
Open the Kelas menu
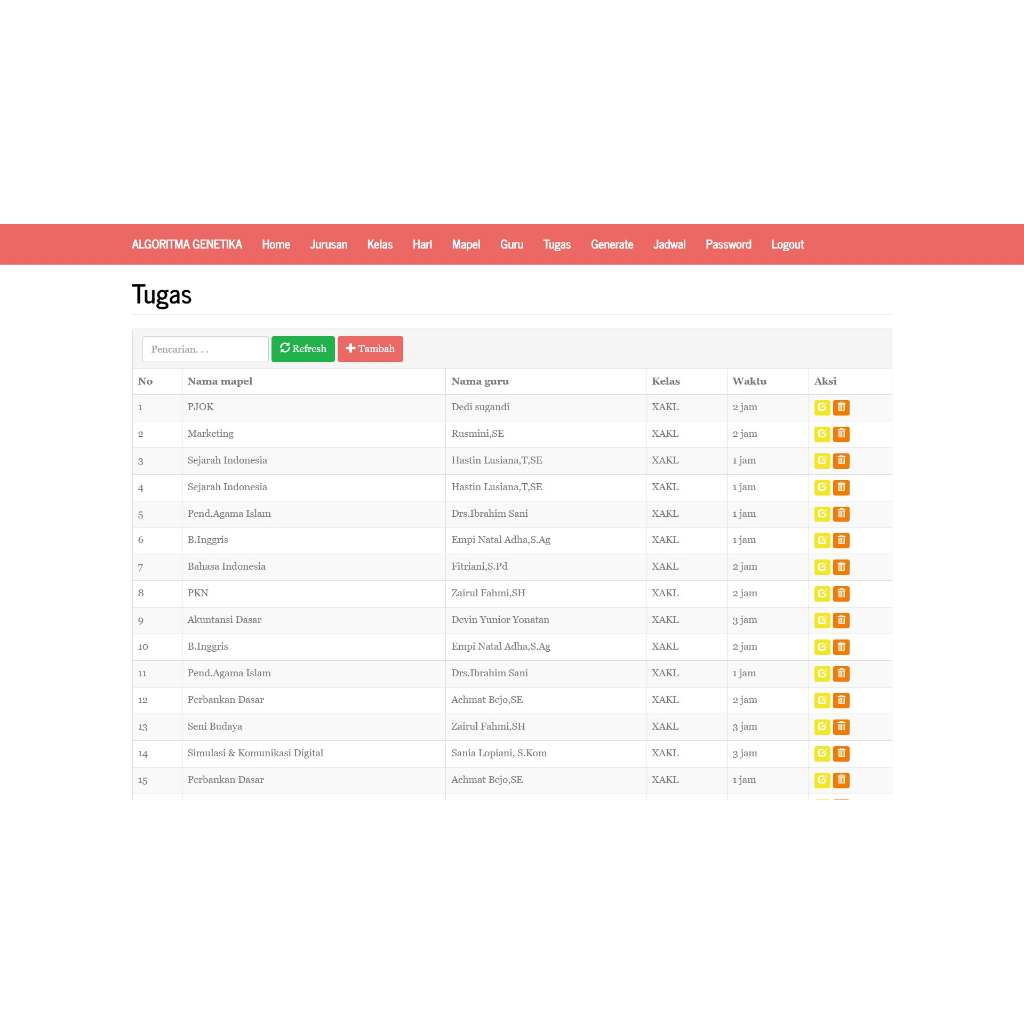coord(379,244)
